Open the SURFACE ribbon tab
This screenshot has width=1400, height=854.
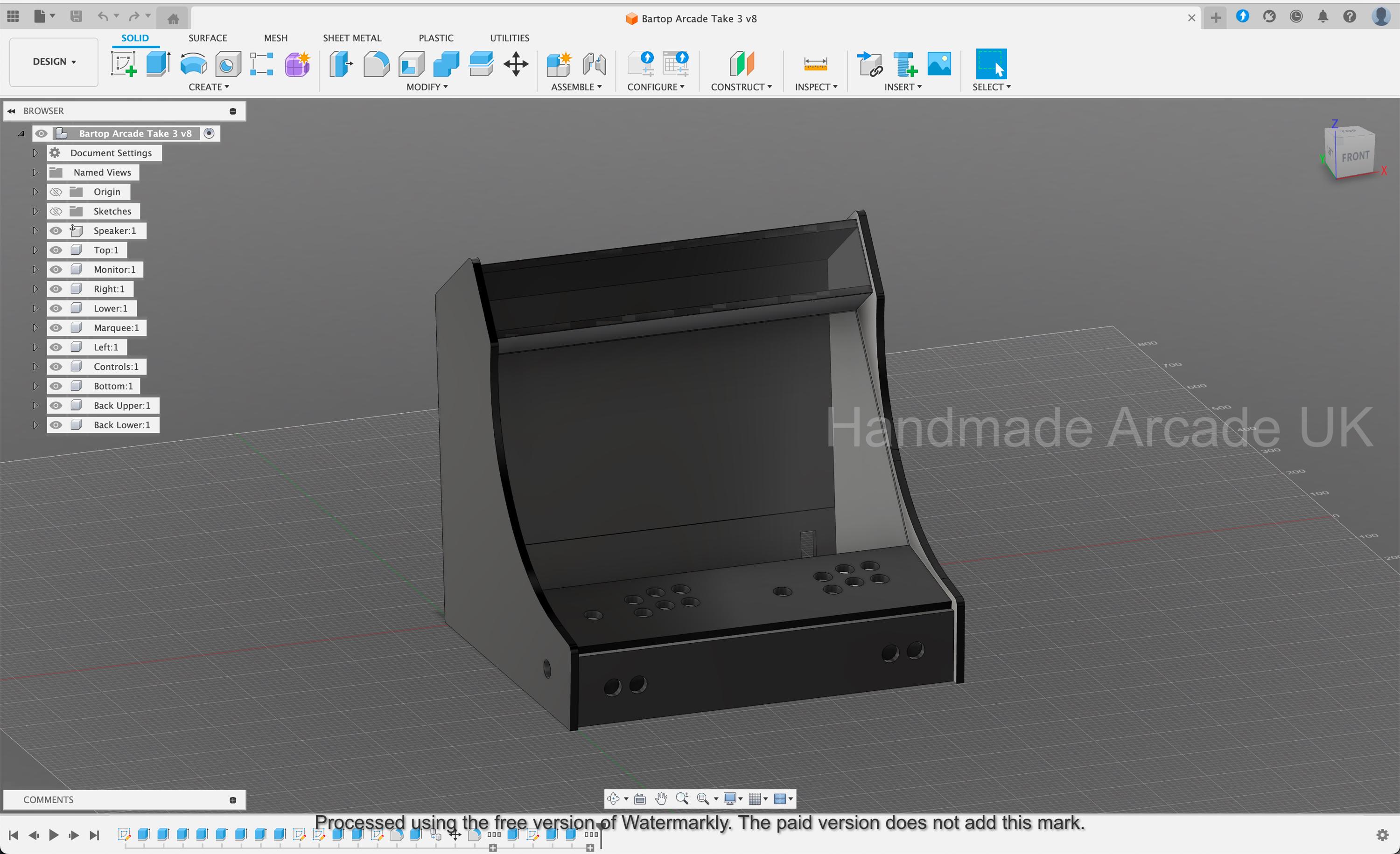(x=207, y=38)
